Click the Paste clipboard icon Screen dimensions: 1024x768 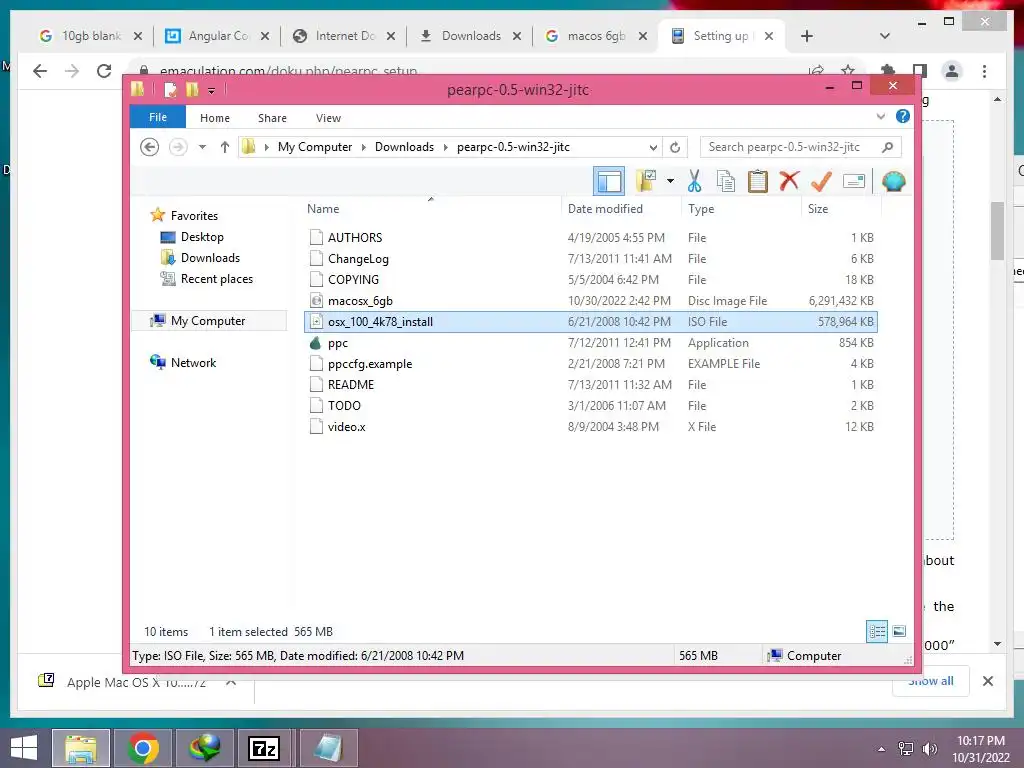pyautogui.click(x=758, y=181)
